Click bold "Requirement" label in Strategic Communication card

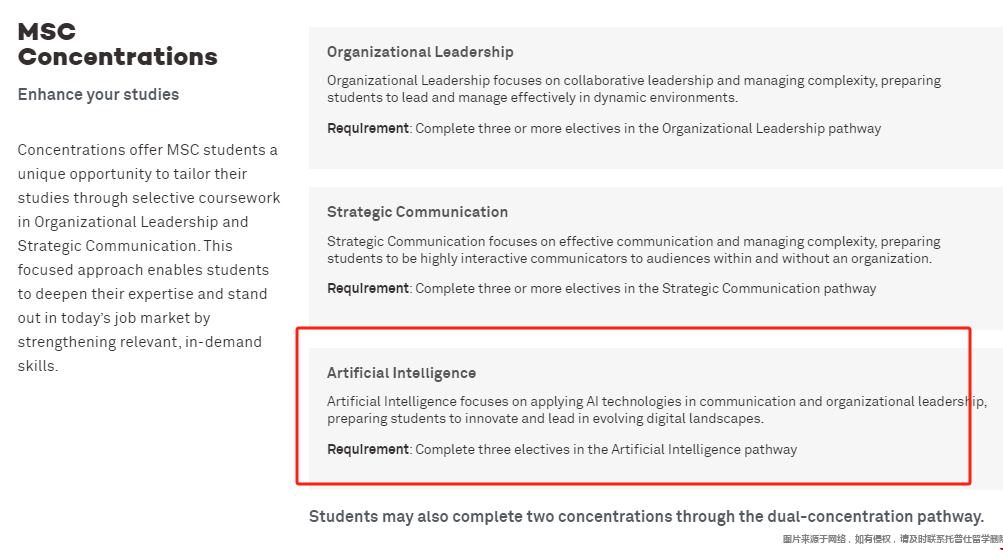[367, 288]
